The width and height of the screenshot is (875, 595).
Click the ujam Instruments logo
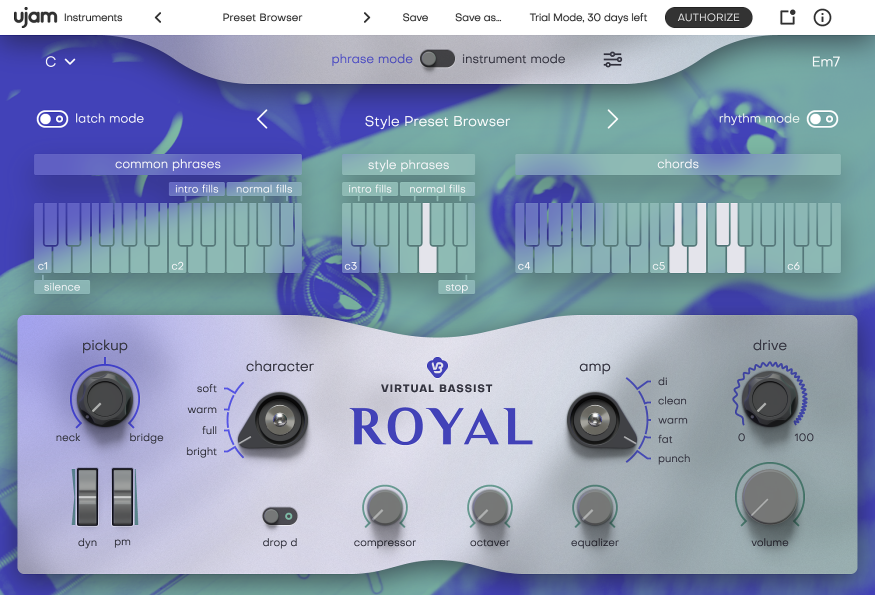tap(68, 17)
